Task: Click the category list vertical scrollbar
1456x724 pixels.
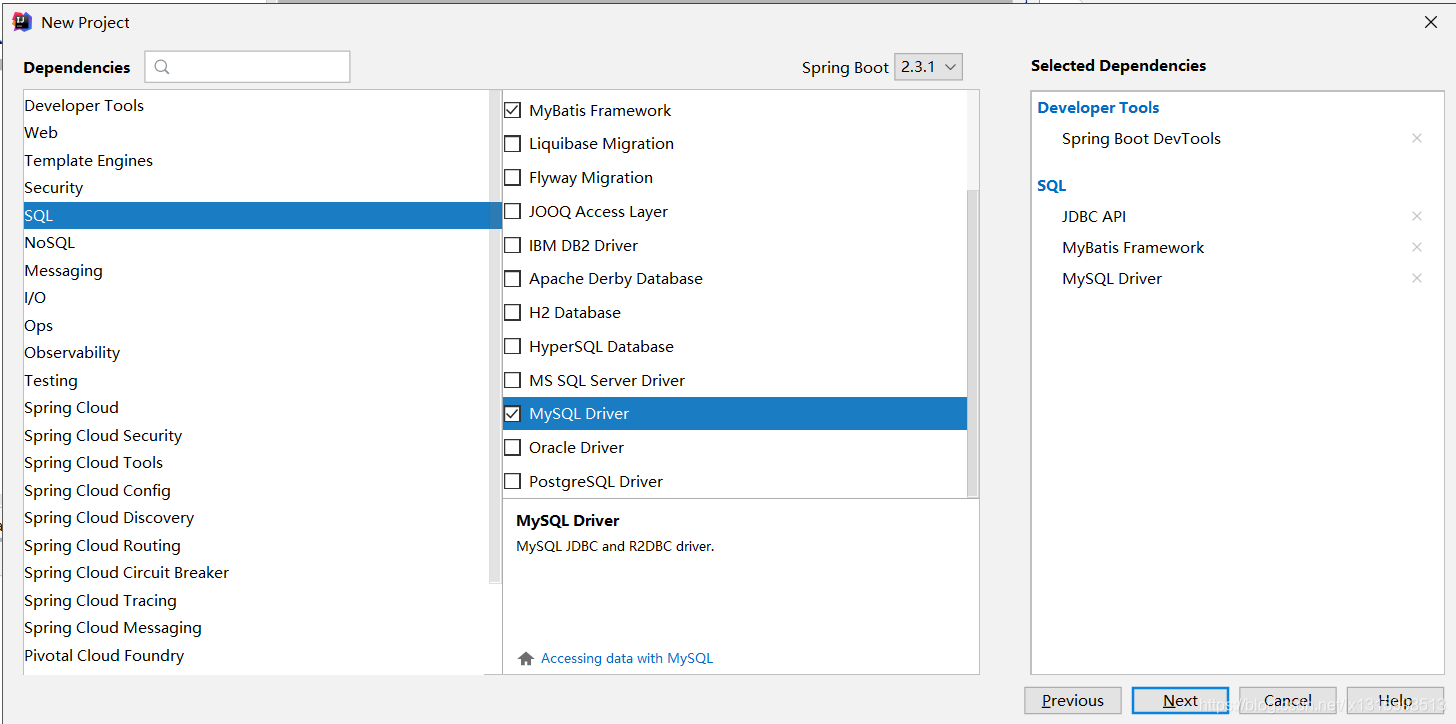Action: 494,336
